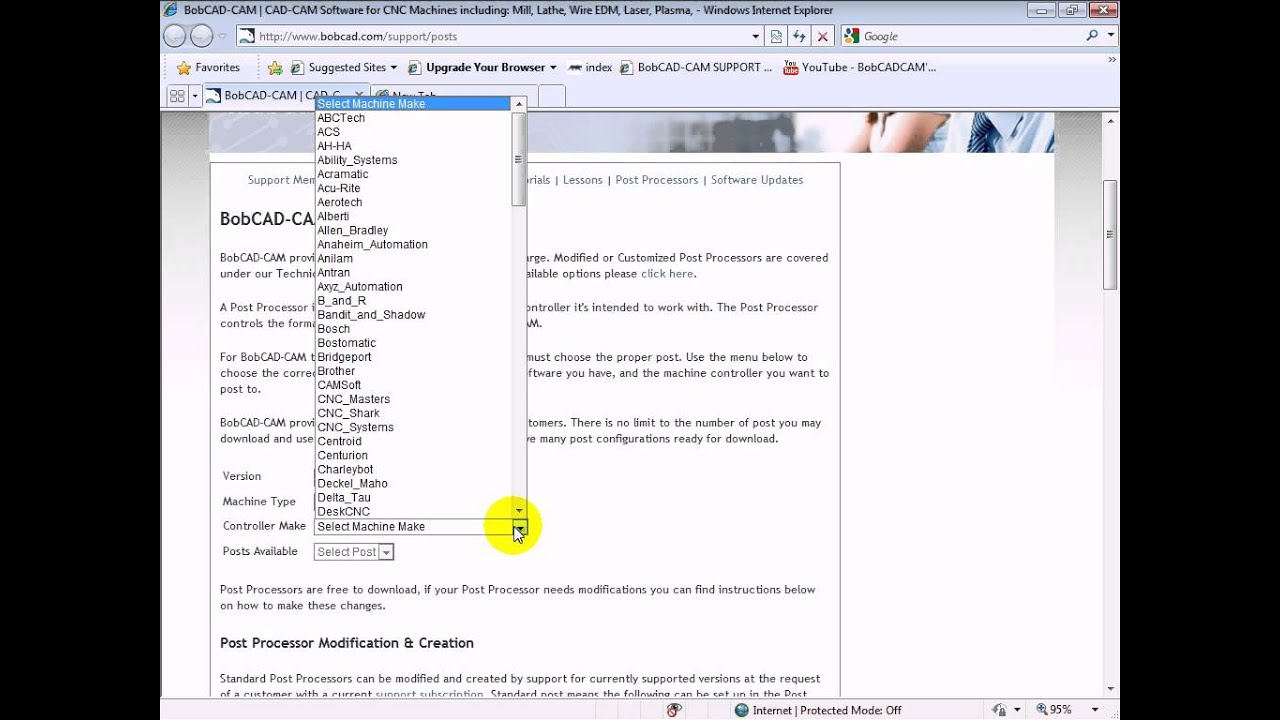Open YouTube - BobCADCAM favorites bookmark
Viewport: 1280px width, 720px height.
(861, 67)
